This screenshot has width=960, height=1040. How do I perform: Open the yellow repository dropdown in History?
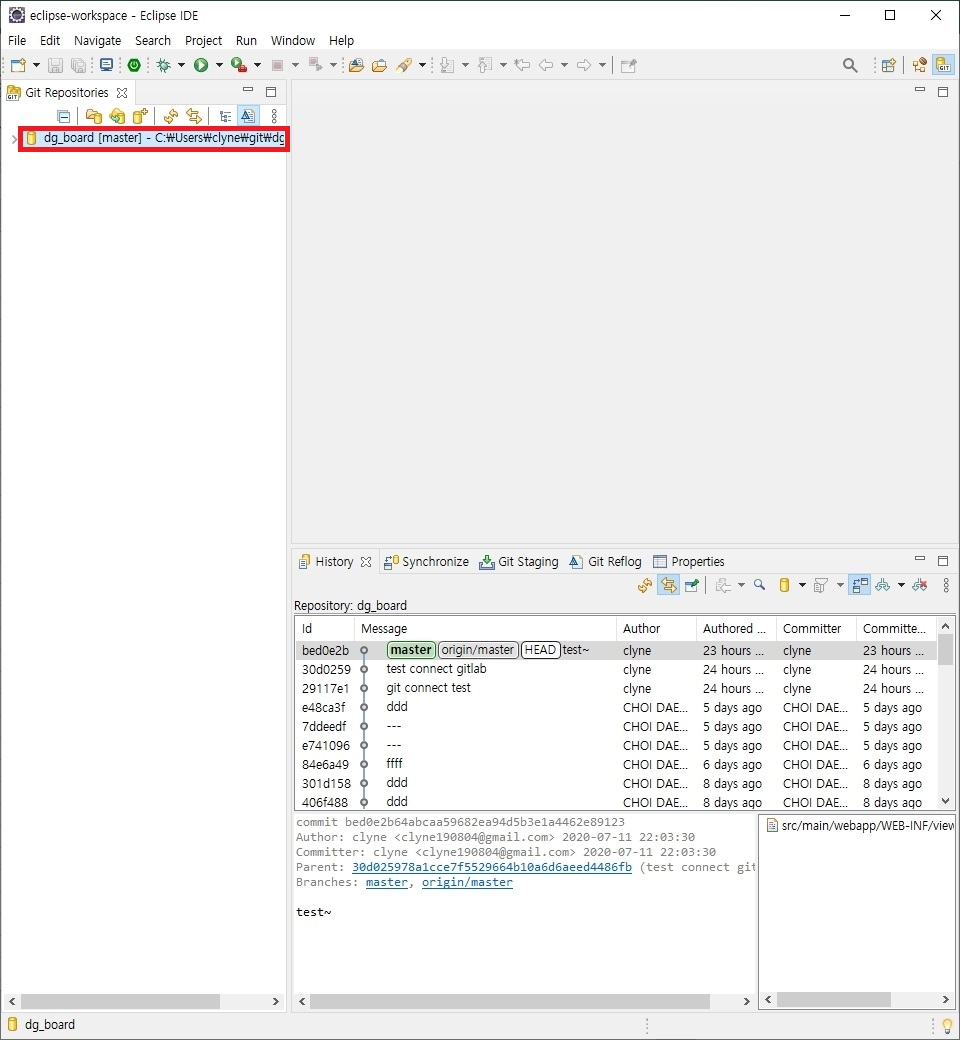pos(802,585)
